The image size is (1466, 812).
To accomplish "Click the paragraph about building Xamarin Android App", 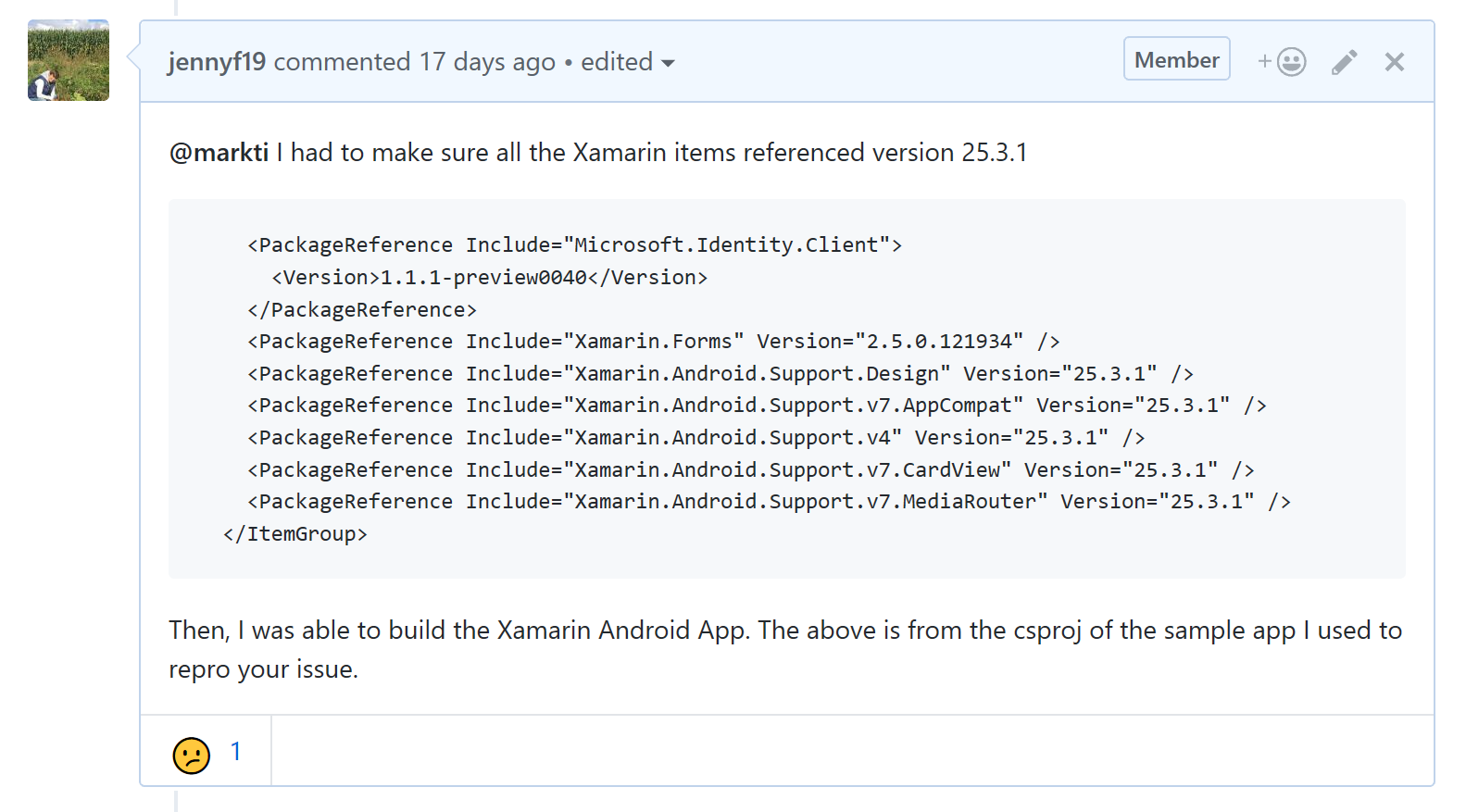I will coord(785,649).
